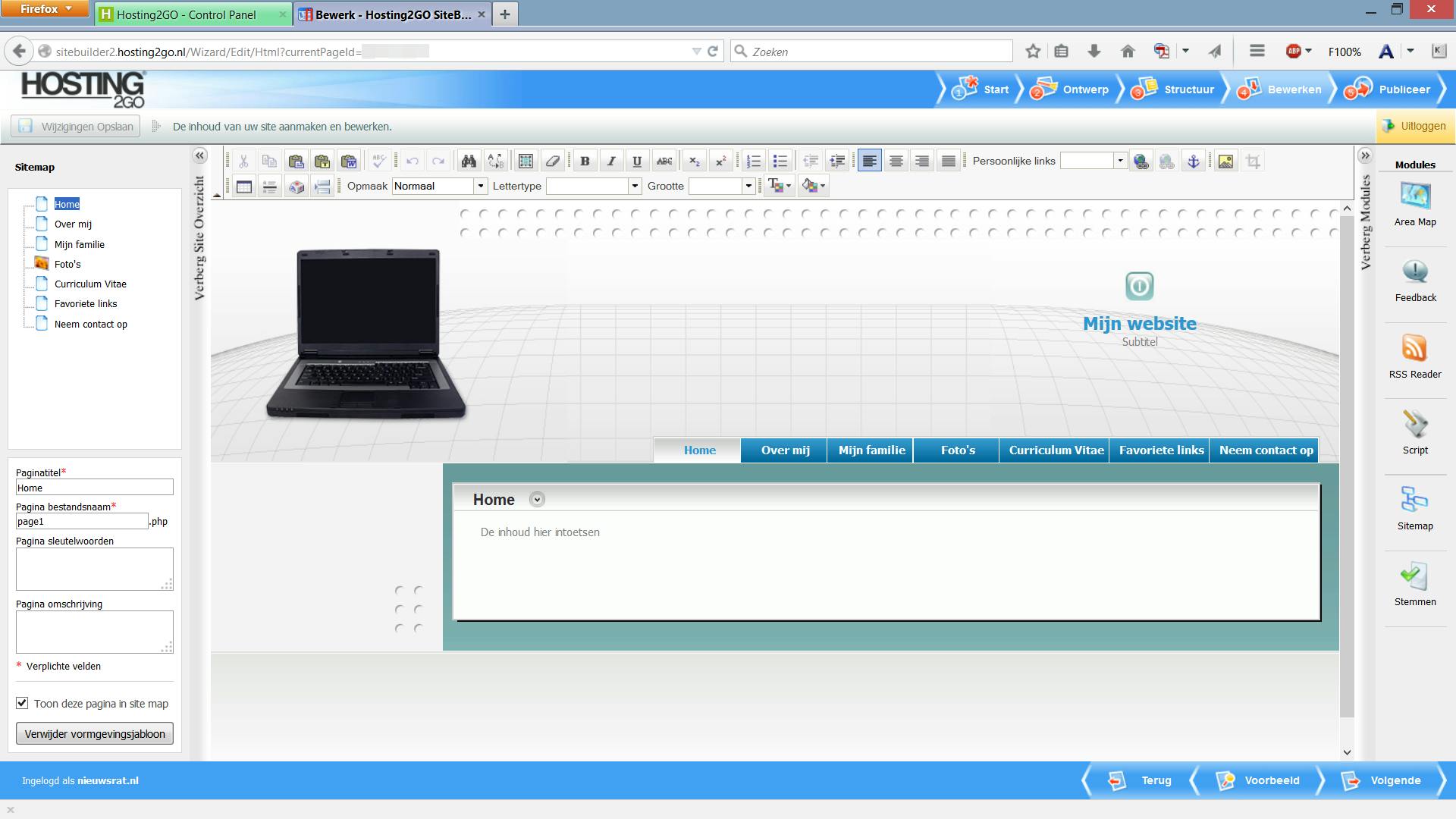Open the Opmaak format dropdown
The image size is (1456, 819).
[480, 186]
